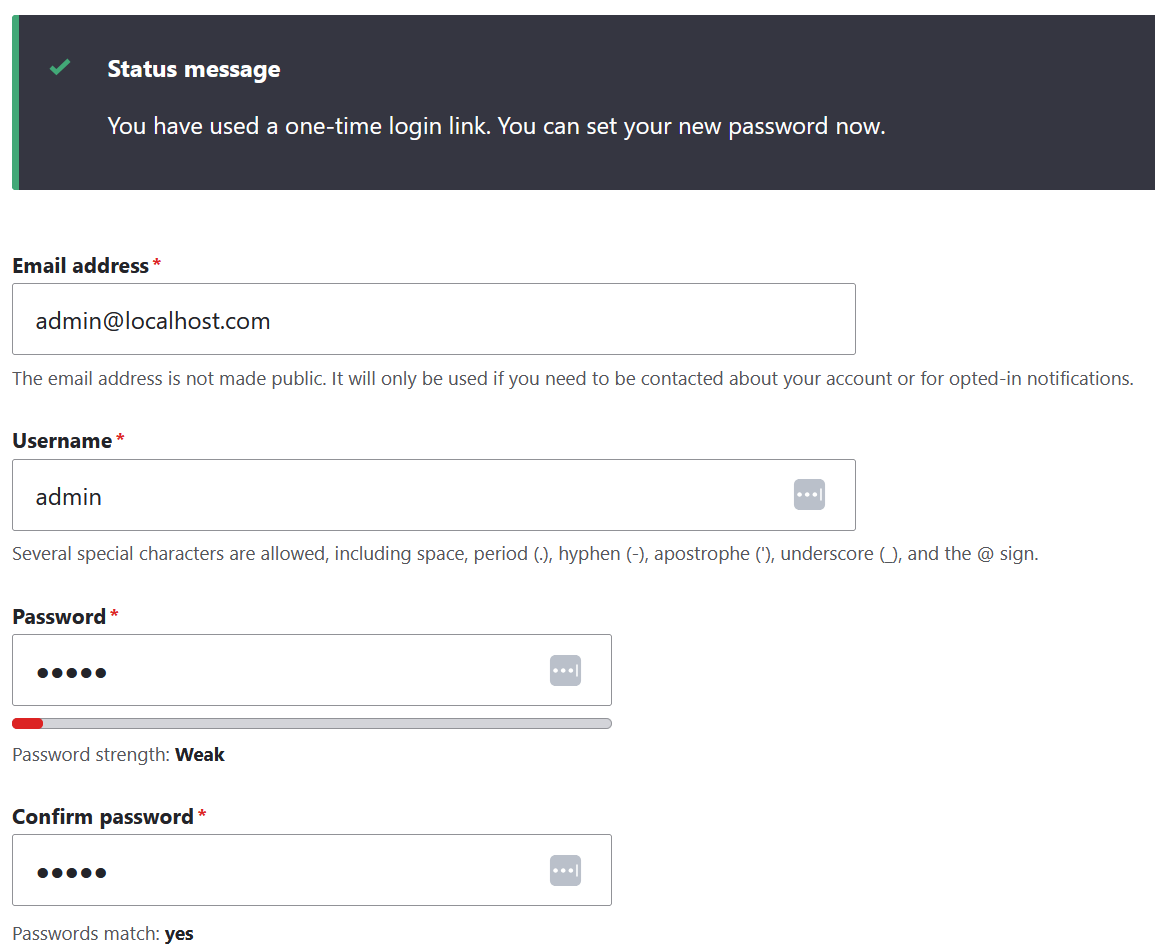Click the 'Password strength: Weak' text
Screen dimensions: 1155x951
coord(118,755)
